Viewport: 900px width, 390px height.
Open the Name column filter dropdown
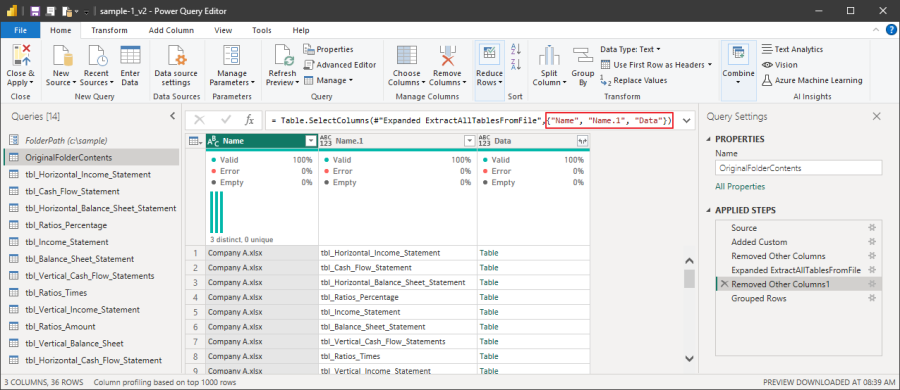coord(311,141)
